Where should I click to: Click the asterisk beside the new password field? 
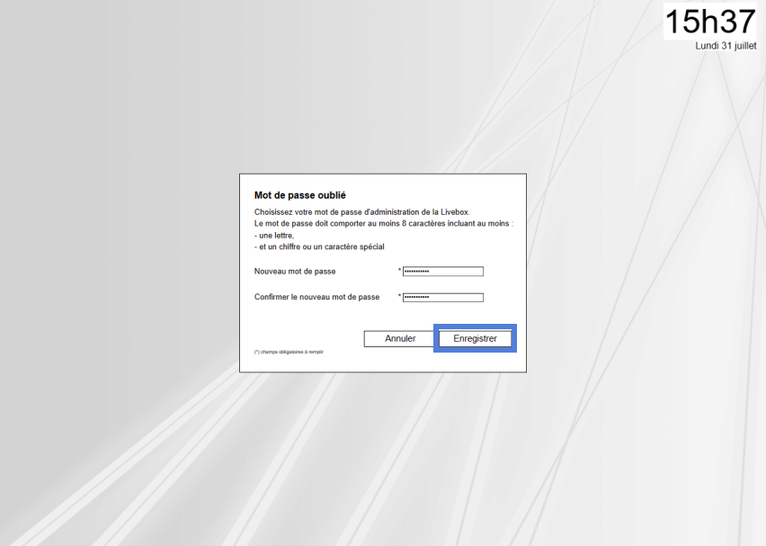pyautogui.click(x=400, y=271)
